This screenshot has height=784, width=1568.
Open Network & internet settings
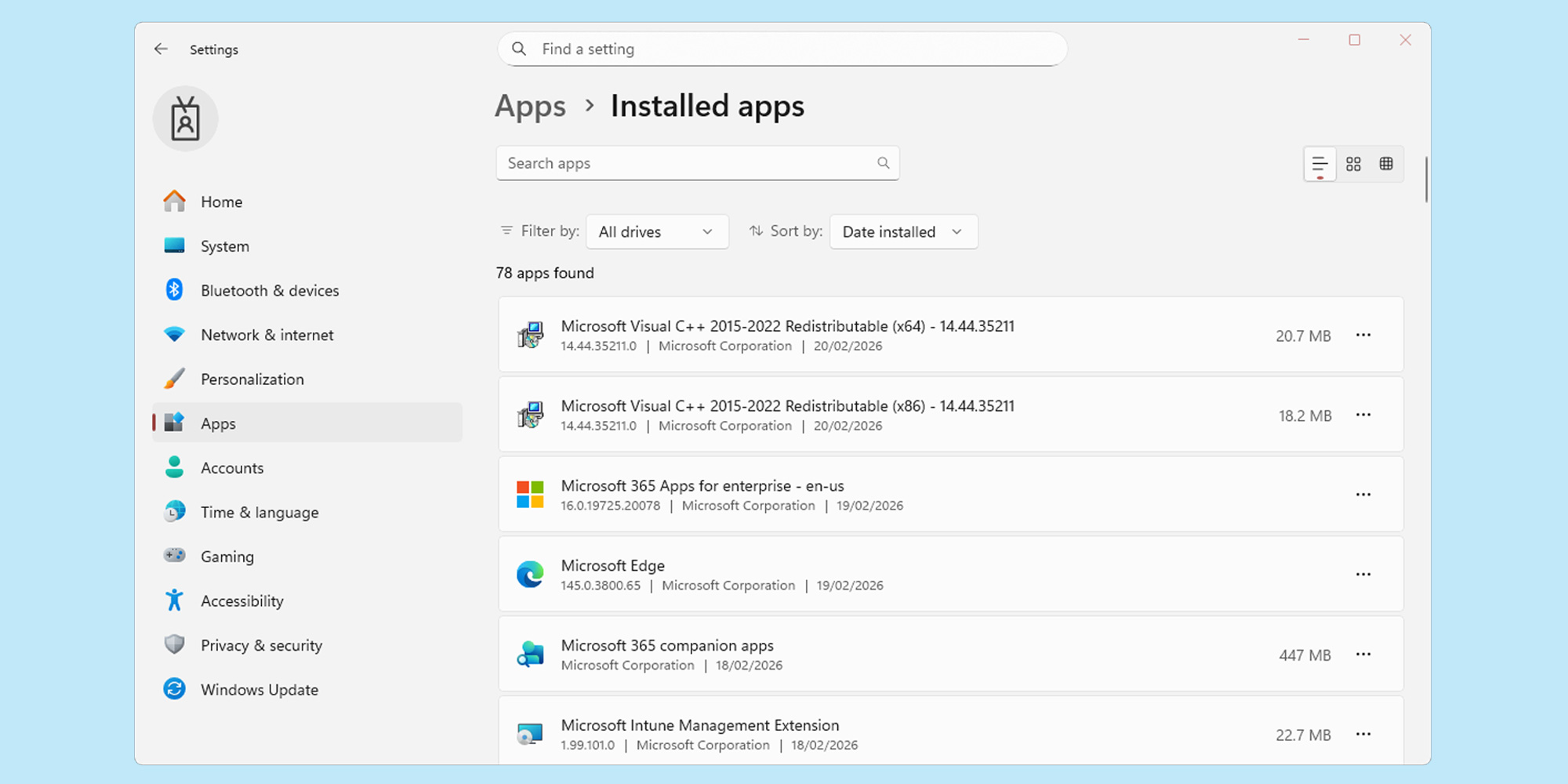(267, 335)
